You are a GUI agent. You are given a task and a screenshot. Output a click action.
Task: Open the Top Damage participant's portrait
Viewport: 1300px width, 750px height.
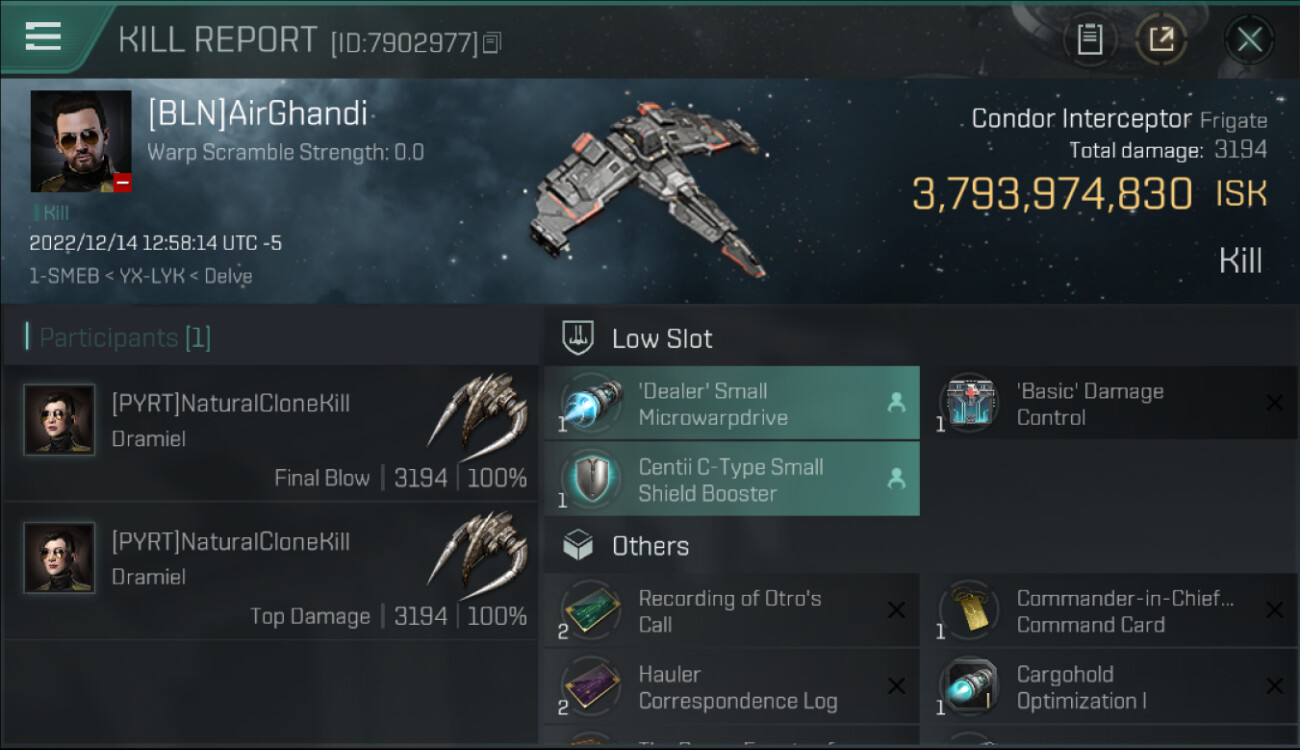[x=60, y=557]
